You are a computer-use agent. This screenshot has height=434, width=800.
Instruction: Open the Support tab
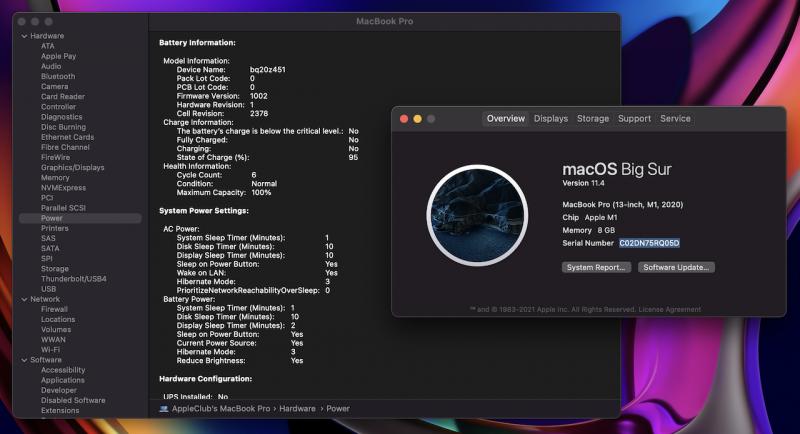click(x=634, y=119)
